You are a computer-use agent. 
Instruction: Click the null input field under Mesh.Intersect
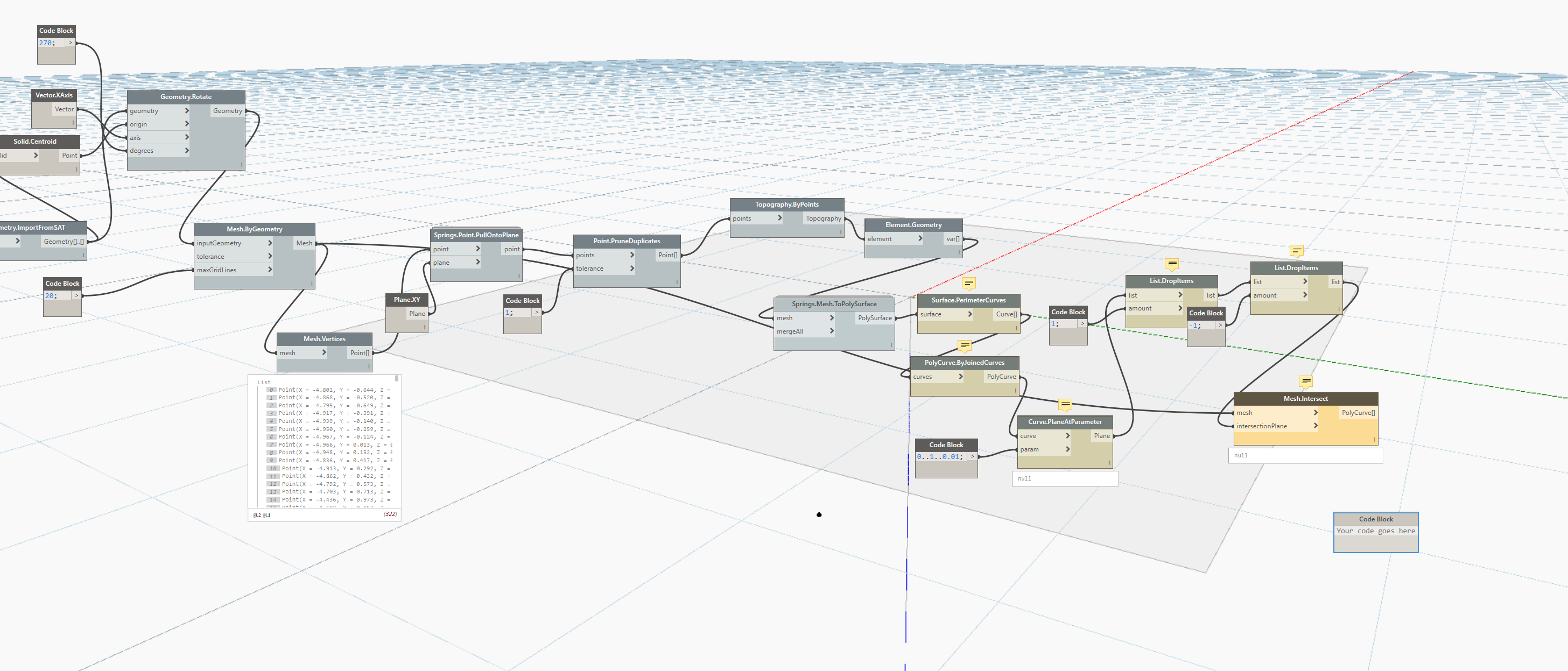pos(1305,455)
